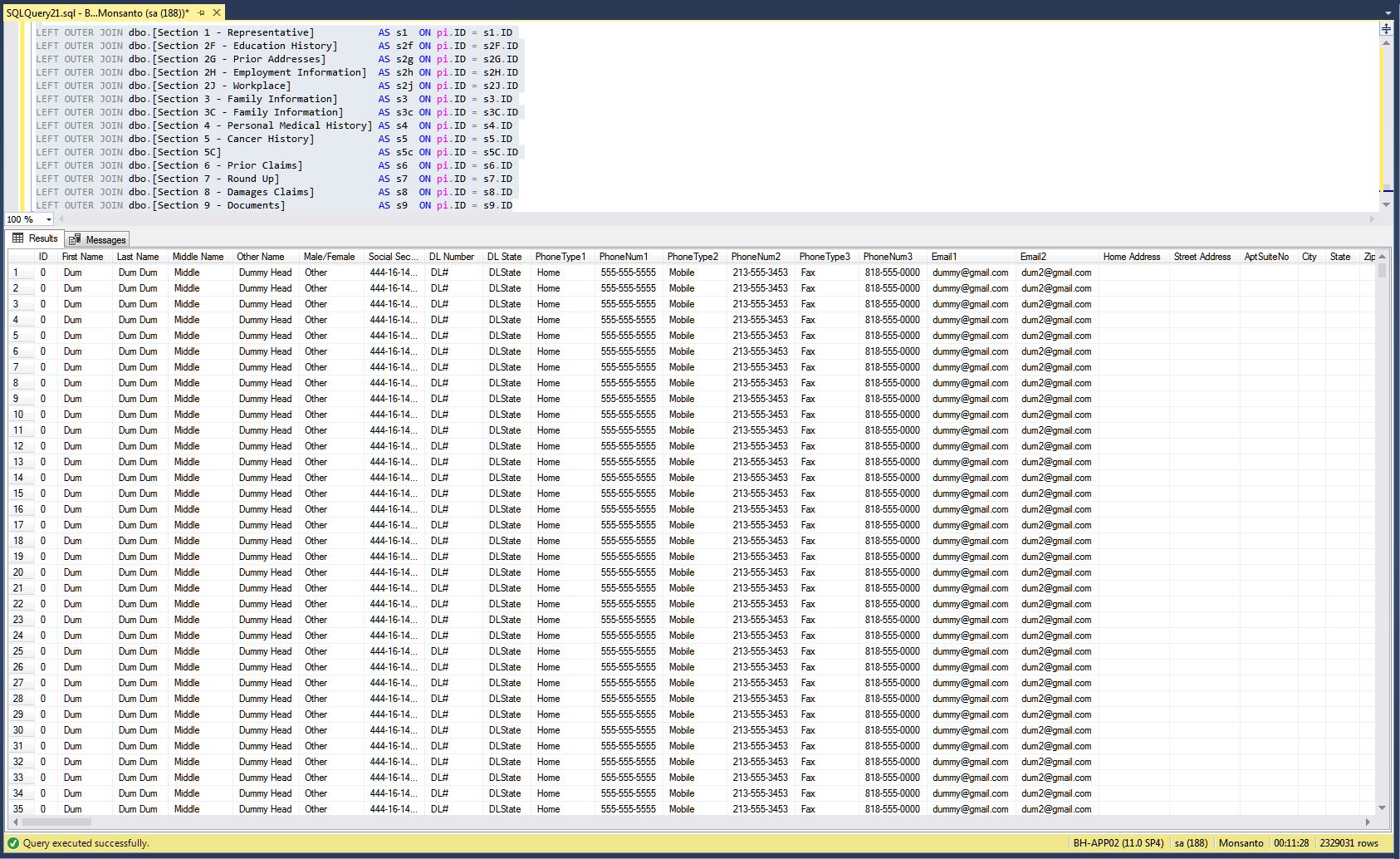The height and width of the screenshot is (859, 1400).
Task: Click the results grid scroll up arrow
Action: [x=1382, y=257]
